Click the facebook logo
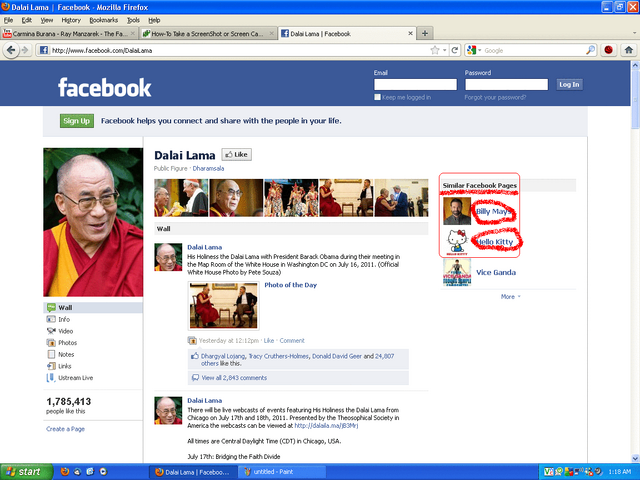The image size is (640, 480). 104,87
